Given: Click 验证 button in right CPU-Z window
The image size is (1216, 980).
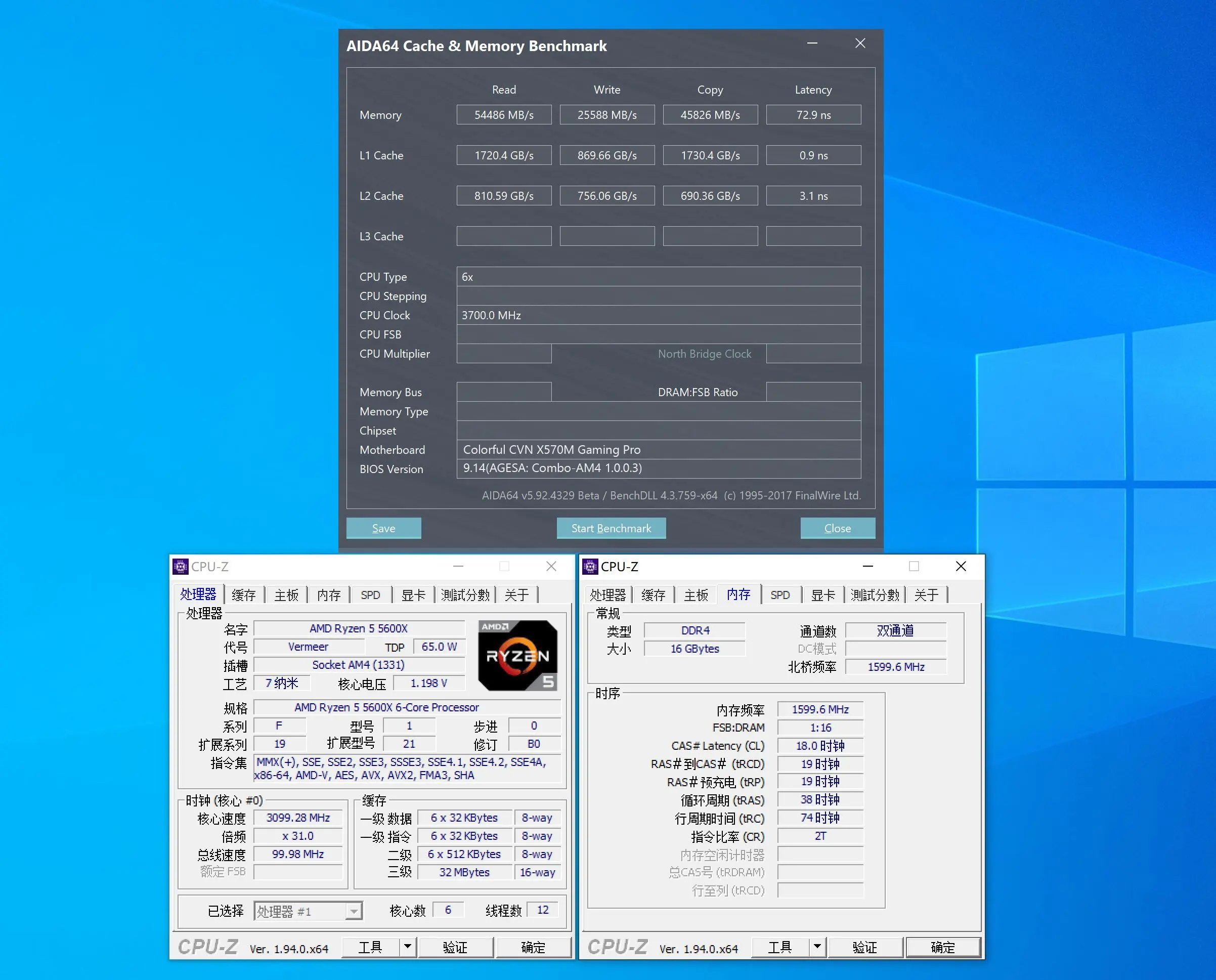Looking at the screenshot, I should [865, 947].
